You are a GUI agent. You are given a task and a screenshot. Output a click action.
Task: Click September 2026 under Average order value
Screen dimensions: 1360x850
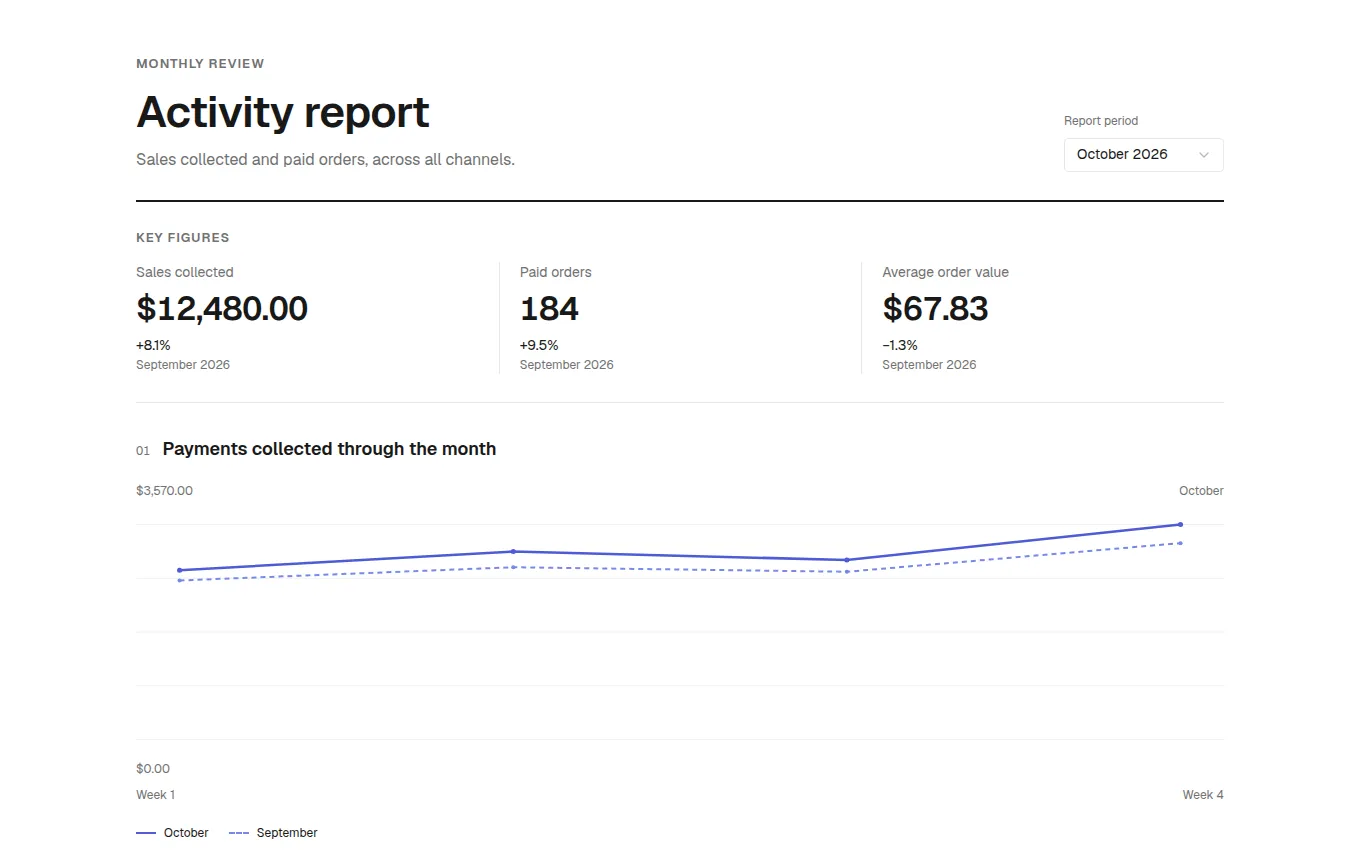click(x=929, y=365)
